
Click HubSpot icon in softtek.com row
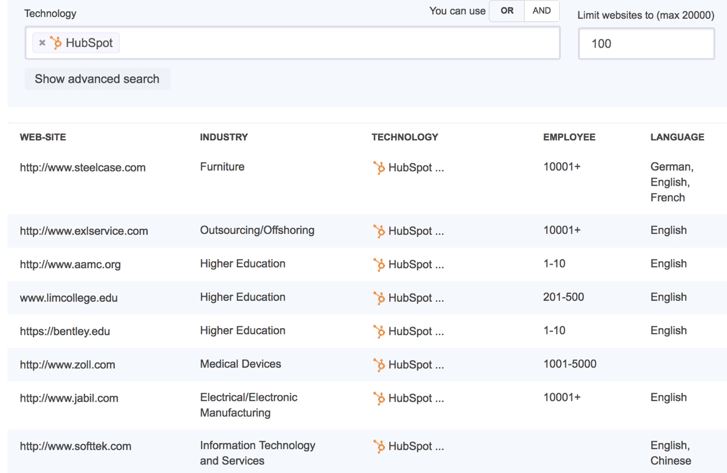(x=379, y=446)
